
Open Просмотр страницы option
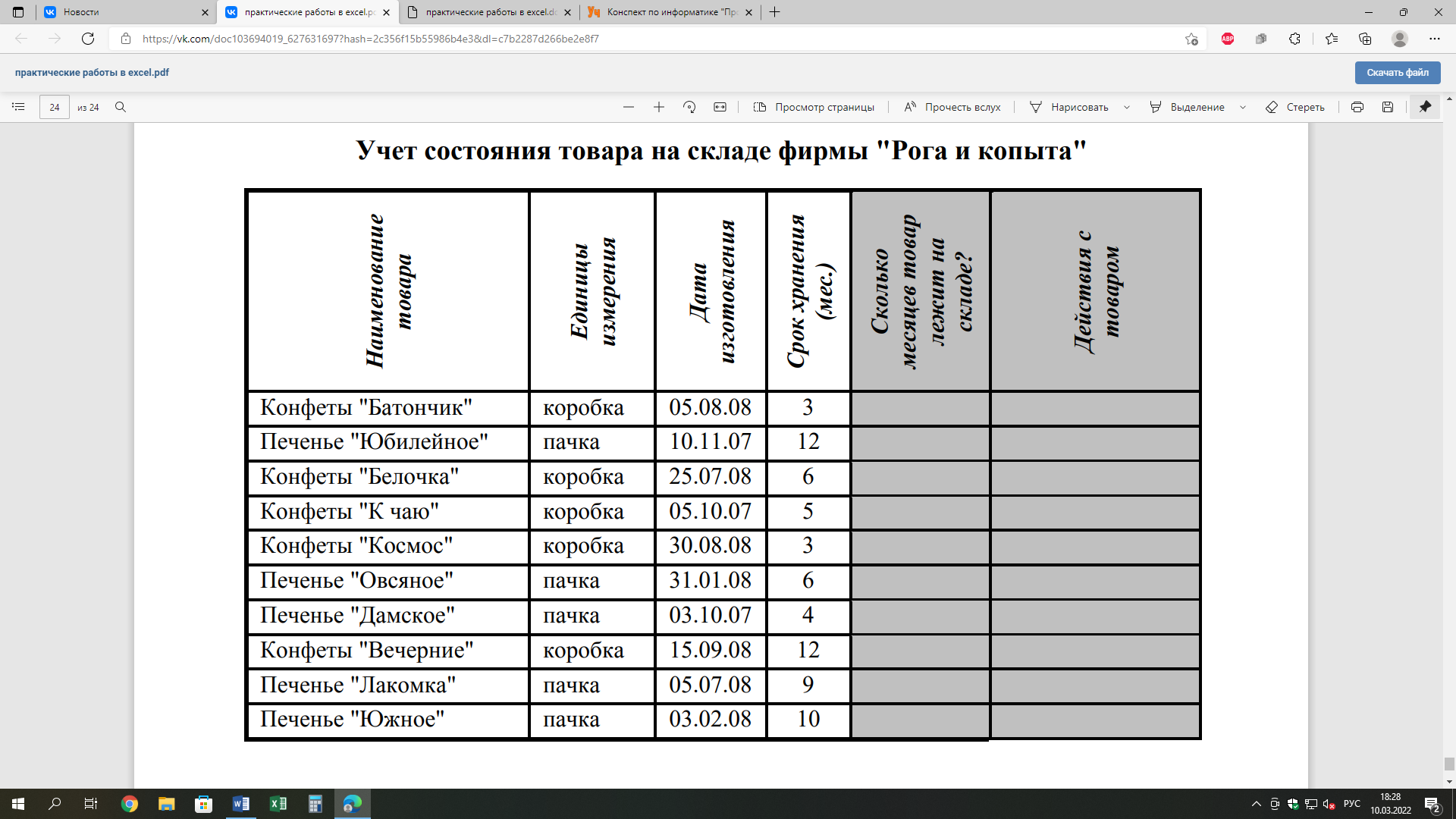pyautogui.click(x=814, y=107)
